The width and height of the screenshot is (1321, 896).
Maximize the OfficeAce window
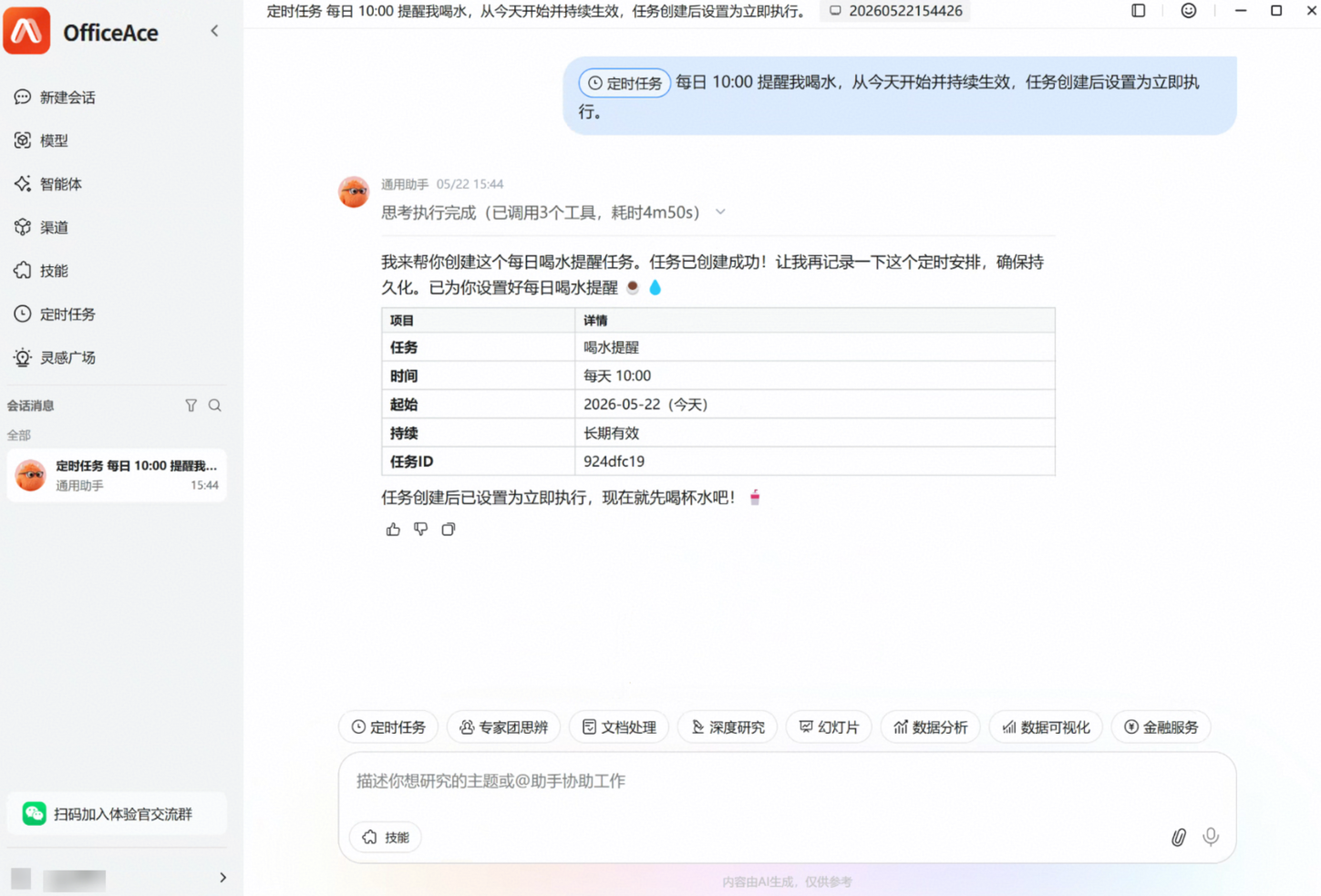[1276, 11]
